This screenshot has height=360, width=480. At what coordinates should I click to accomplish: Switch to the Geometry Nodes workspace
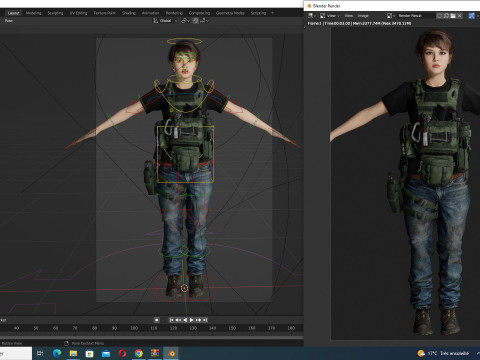click(230, 13)
